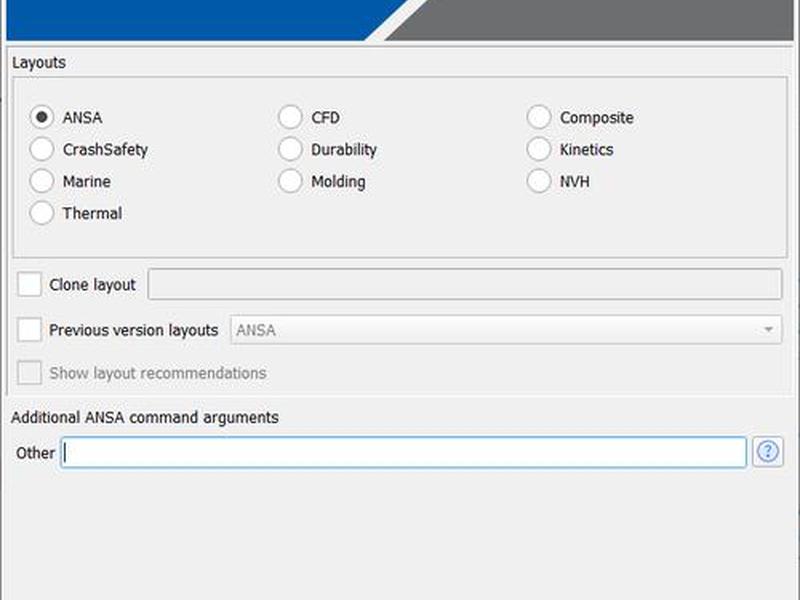Click the Layouts group label

(39, 62)
